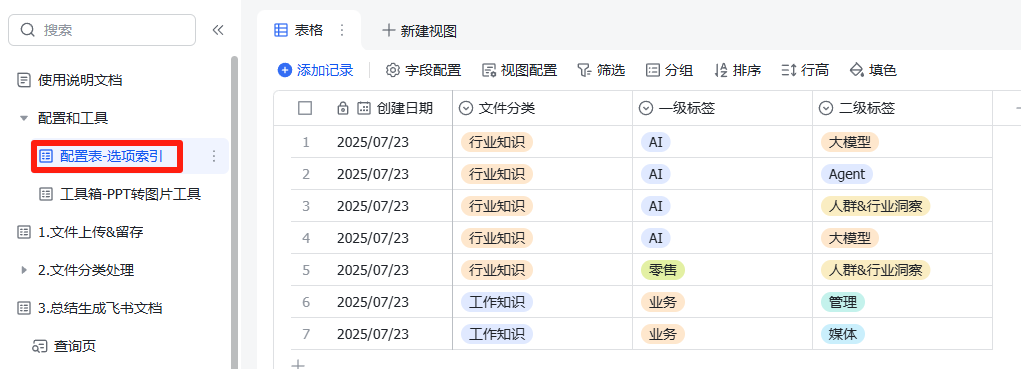This screenshot has height=369, width=1021.
Task: Click the 媒体 tag in row 7
Action: point(843,334)
